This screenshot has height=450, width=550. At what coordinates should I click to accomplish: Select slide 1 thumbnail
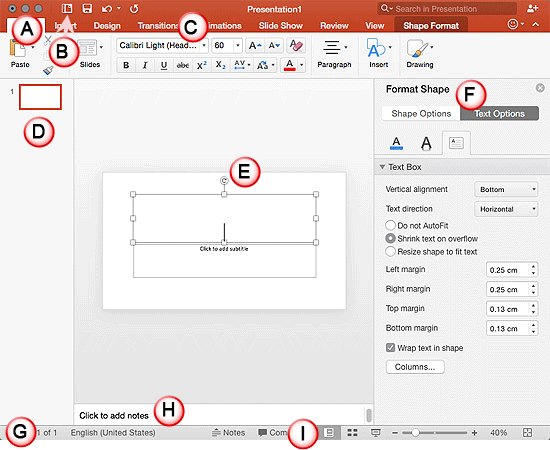[40, 97]
